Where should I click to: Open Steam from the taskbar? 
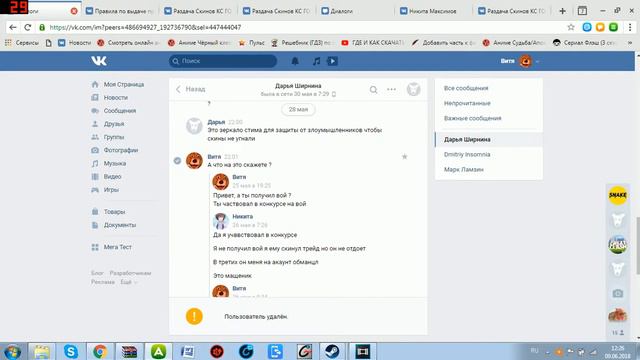pos(332,351)
